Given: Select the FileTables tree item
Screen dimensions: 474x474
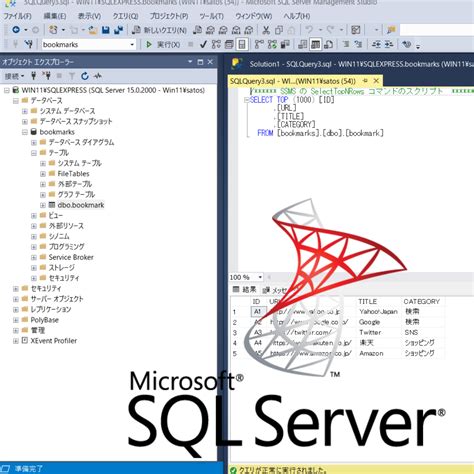Looking at the screenshot, I should (73, 174).
